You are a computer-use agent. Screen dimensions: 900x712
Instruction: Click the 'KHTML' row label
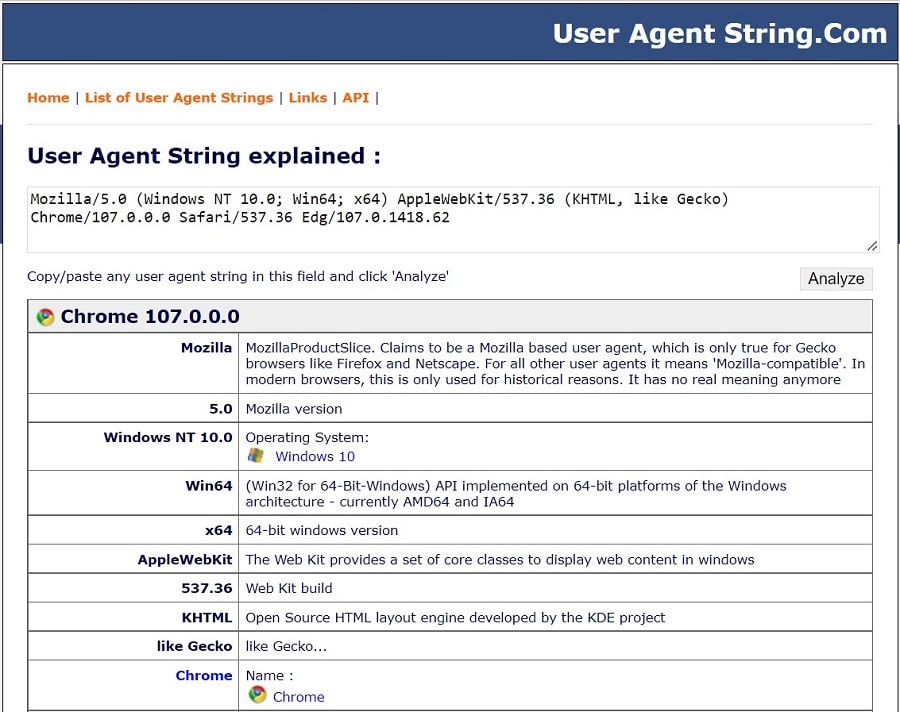207,617
